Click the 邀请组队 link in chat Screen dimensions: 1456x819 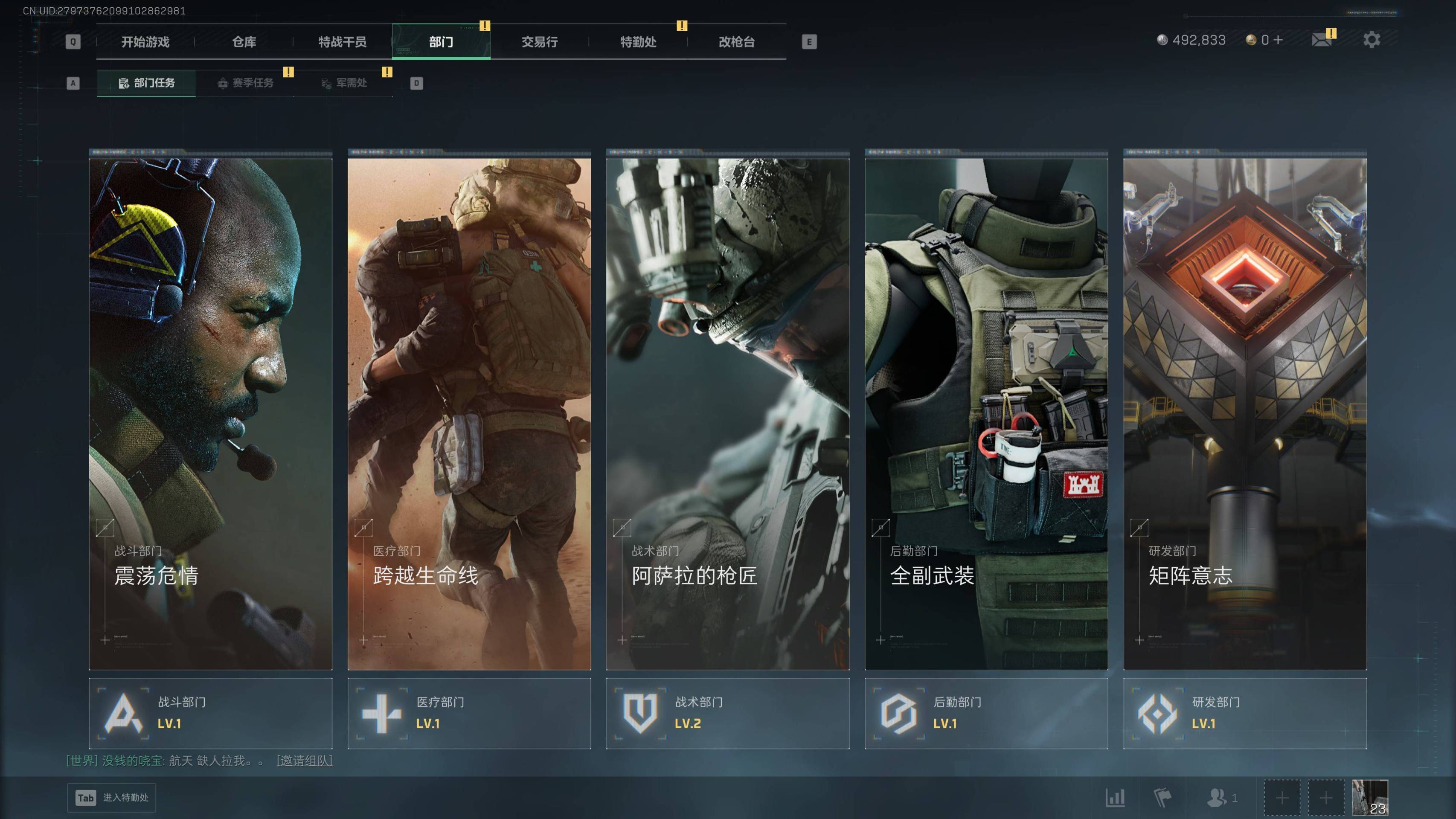(x=304, y=761)
